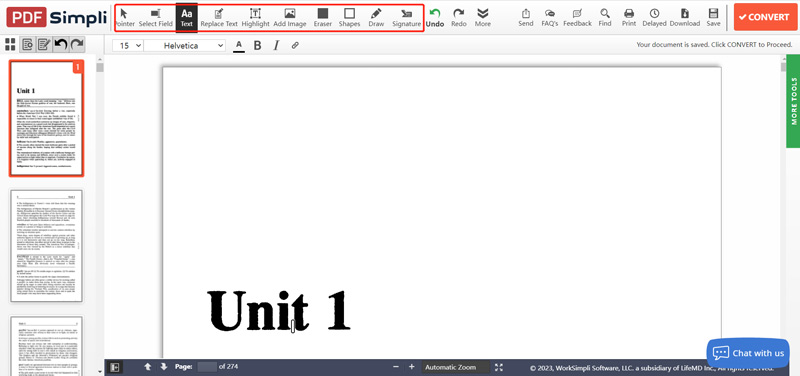Click the Delayed clock icon
Image resolution: width=800 pixels, height=376 pixels.
[x=654, y=17]
